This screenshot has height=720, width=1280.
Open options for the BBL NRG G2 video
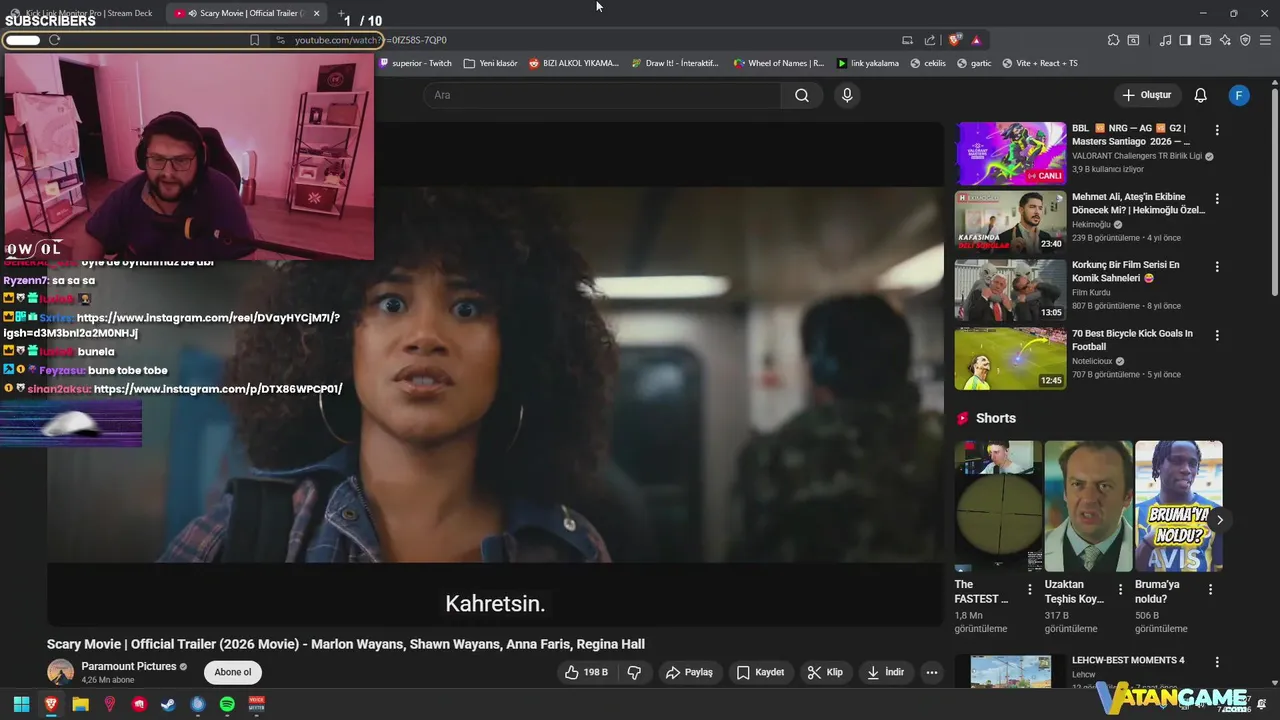click(1217, 130)
